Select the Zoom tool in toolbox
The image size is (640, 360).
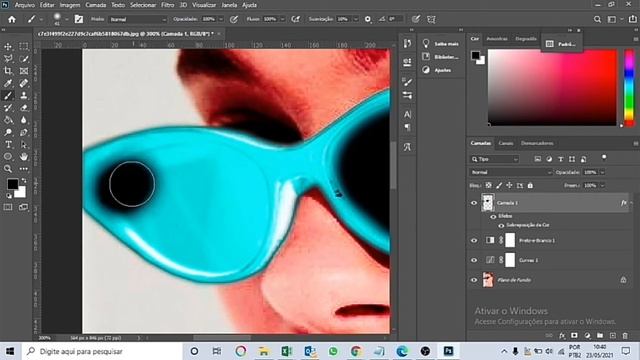click(x=8, y=169)
